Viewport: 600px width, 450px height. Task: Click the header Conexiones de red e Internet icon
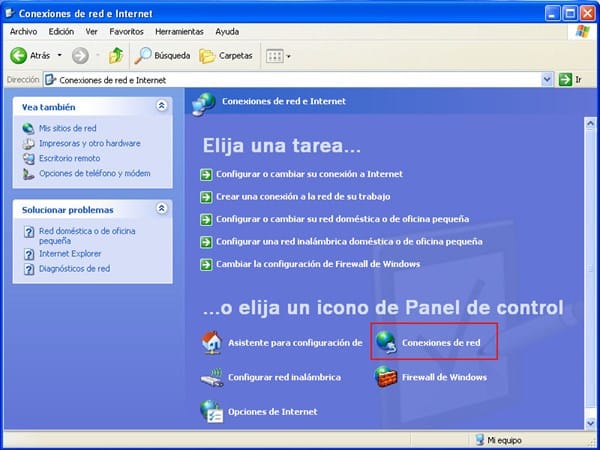pos(204,104)
